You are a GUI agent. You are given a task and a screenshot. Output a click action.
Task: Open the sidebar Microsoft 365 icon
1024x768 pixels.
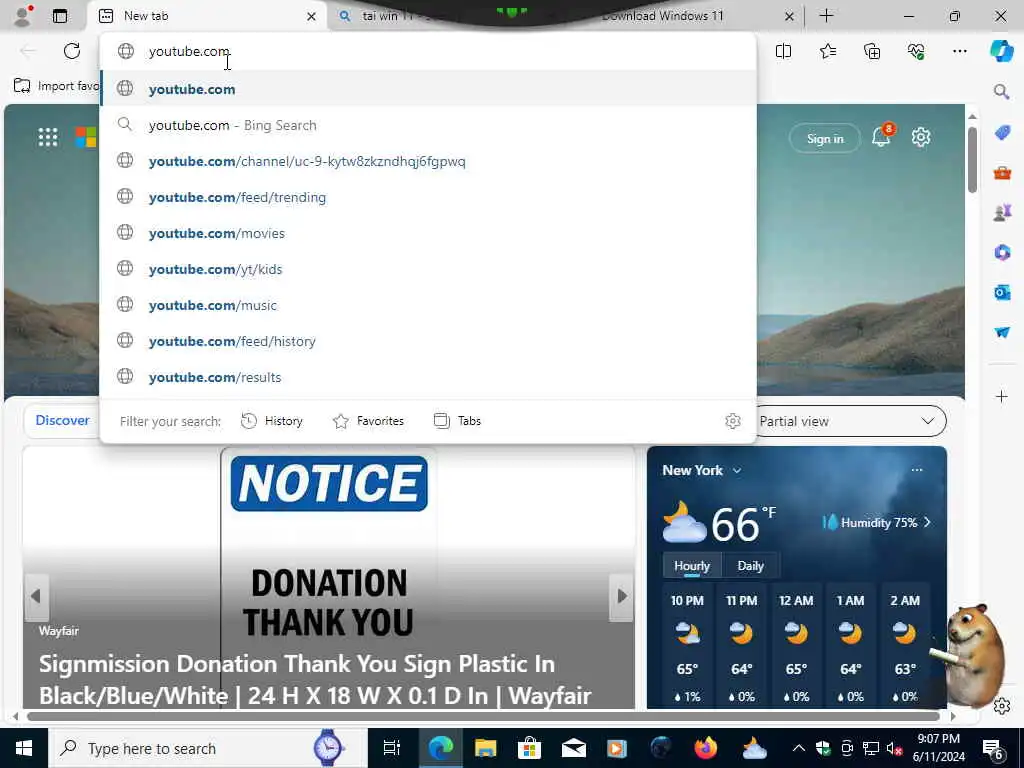pyautogui.click(x=1002, y=252)
